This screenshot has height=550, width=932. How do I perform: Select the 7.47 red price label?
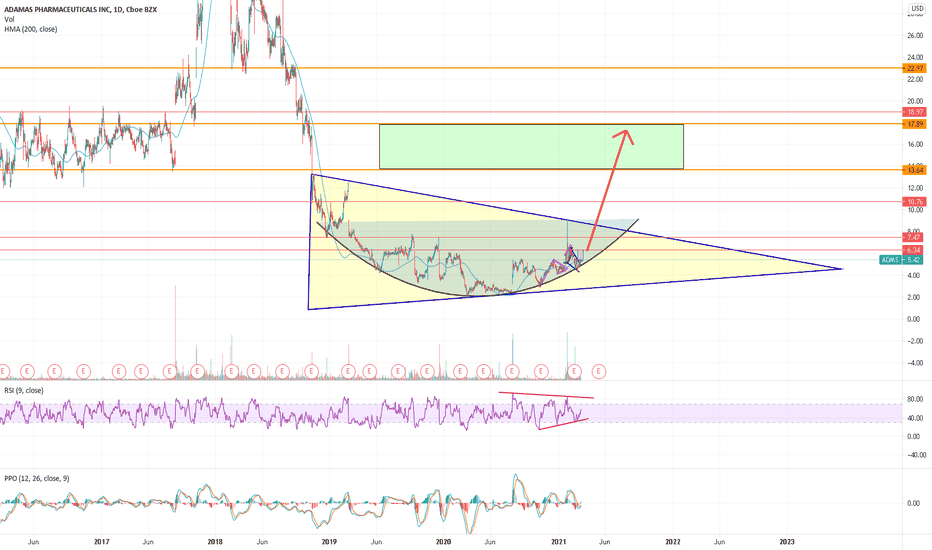point(914,237)
